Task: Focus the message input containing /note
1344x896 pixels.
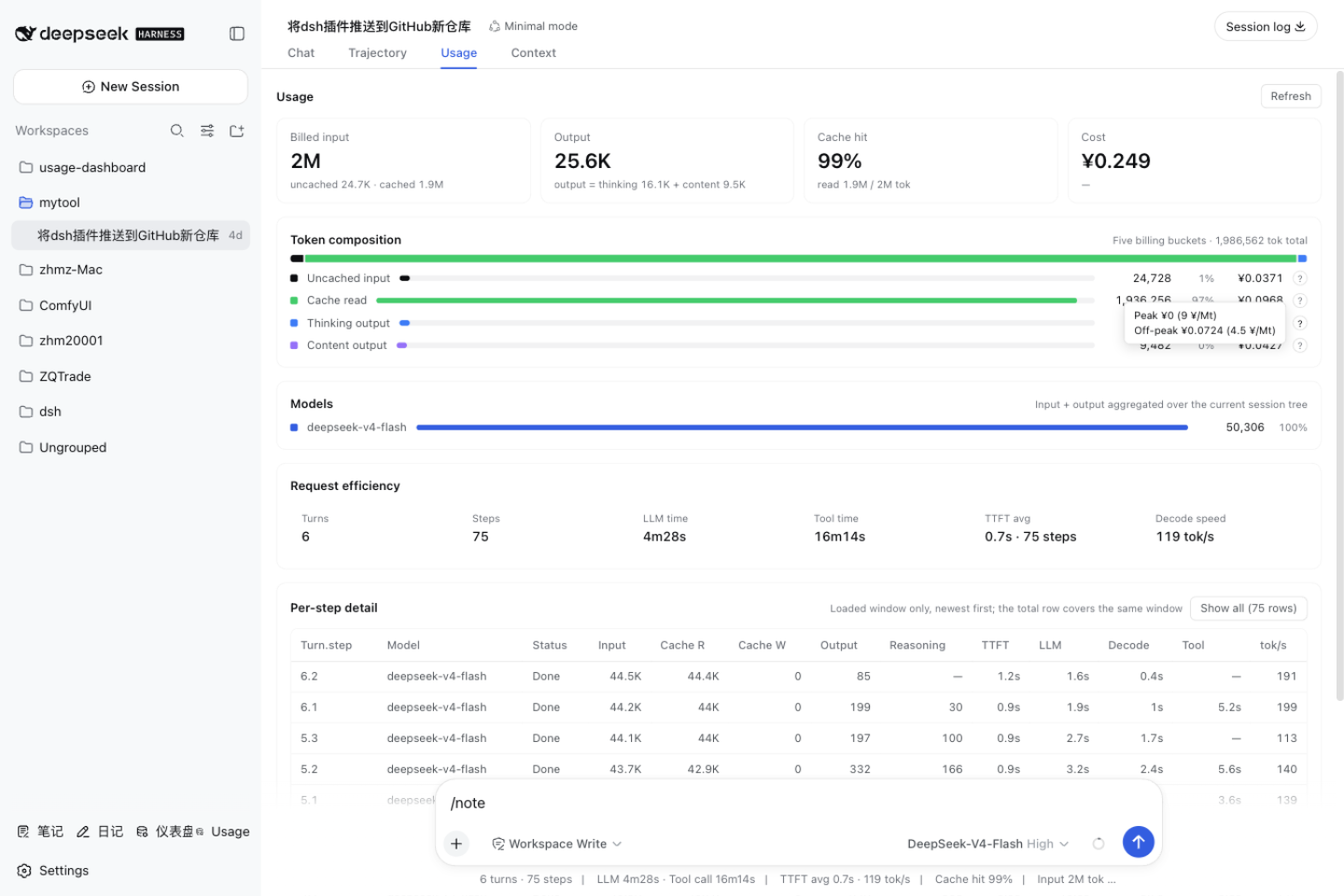Action: tap(798, 804)
